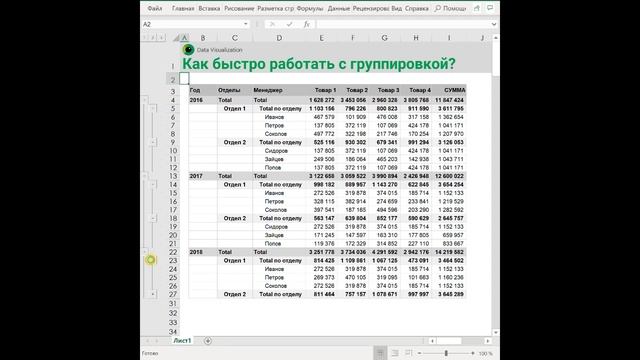Open the Name Box dropdown arrow
This screenshot has height=360, width=640.
pyautogui.click(x=245, y=24)
